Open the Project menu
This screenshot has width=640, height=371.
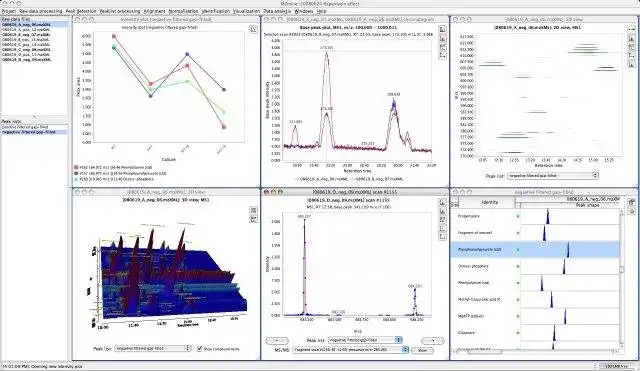pyautogui.click(x=8, y=11)
